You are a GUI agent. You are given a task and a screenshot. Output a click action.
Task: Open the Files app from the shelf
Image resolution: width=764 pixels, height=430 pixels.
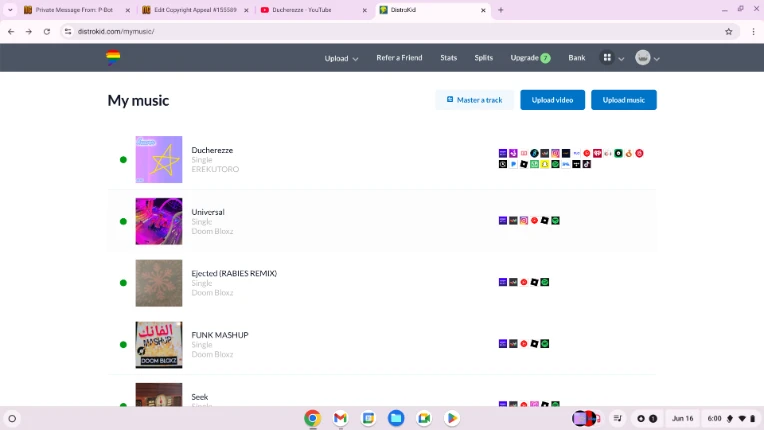pos(396,418)
